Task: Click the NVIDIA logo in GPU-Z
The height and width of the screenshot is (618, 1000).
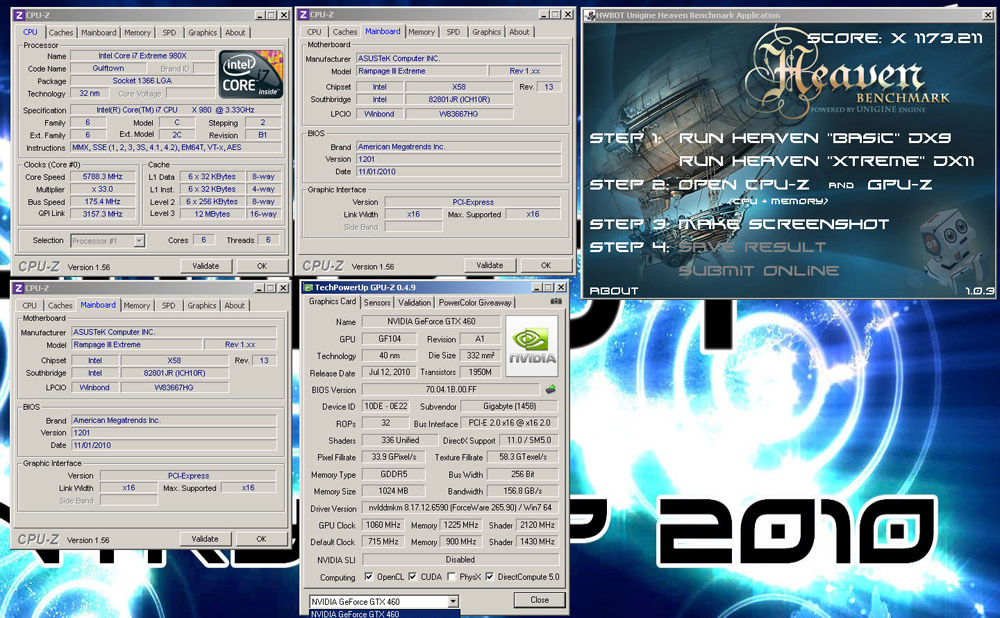Action: (x=532, y=347)
